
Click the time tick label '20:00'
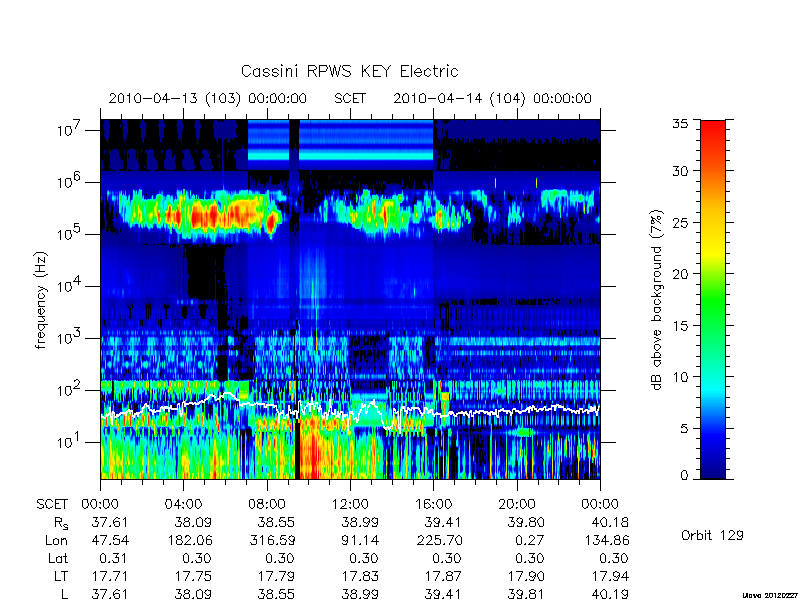(517, 504)
